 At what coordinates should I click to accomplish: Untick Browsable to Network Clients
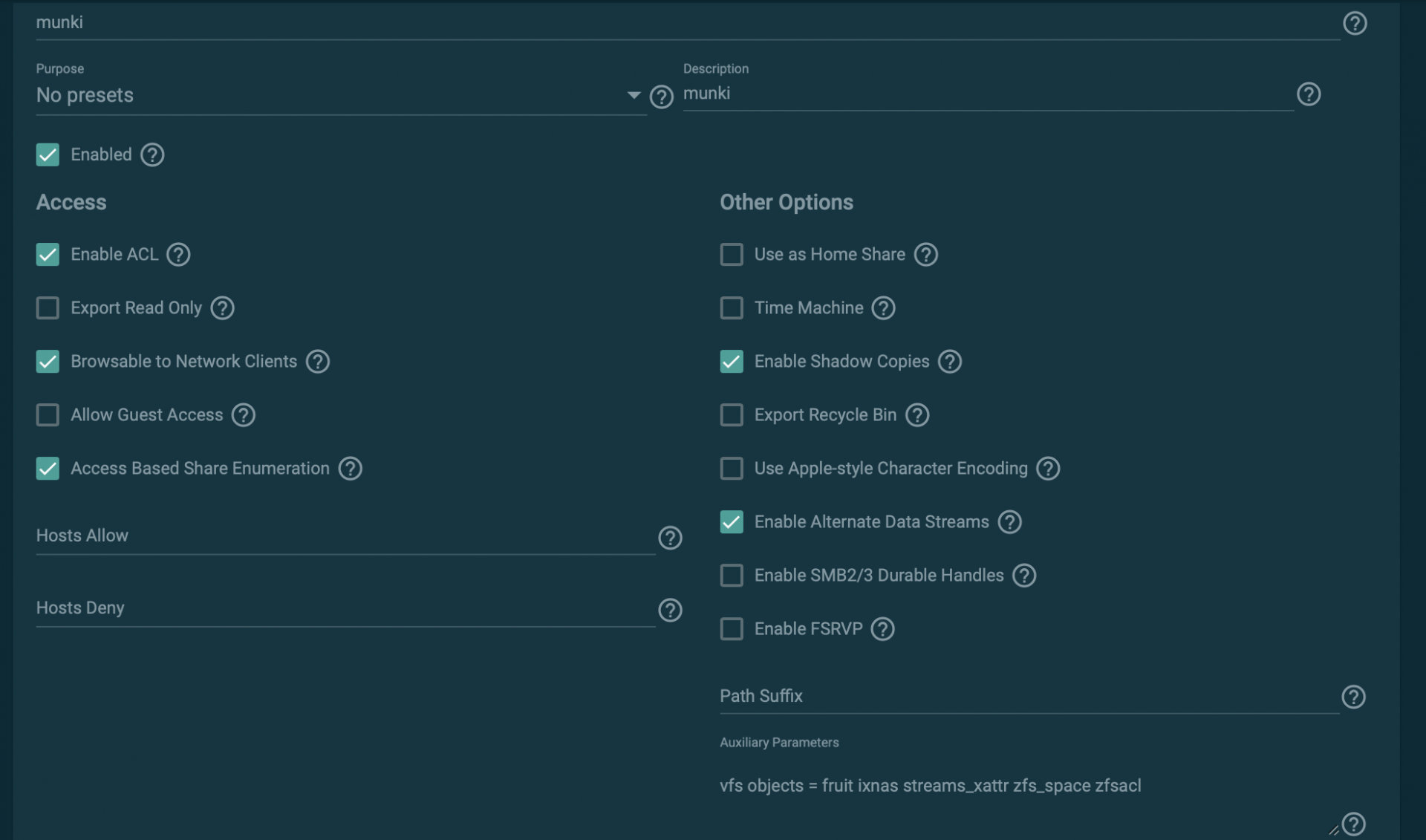pos(48,361)
